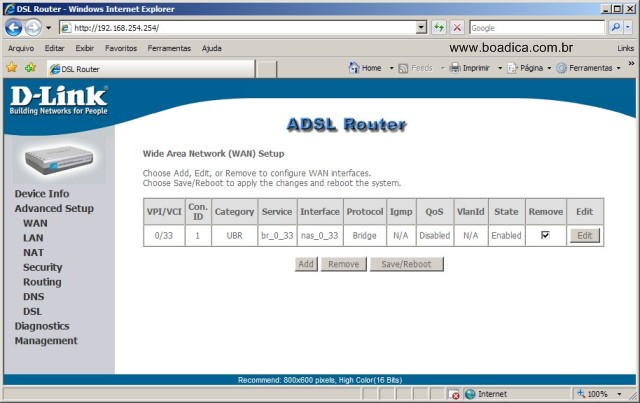Open the search provider dropdown arrow

coord(627,27)
